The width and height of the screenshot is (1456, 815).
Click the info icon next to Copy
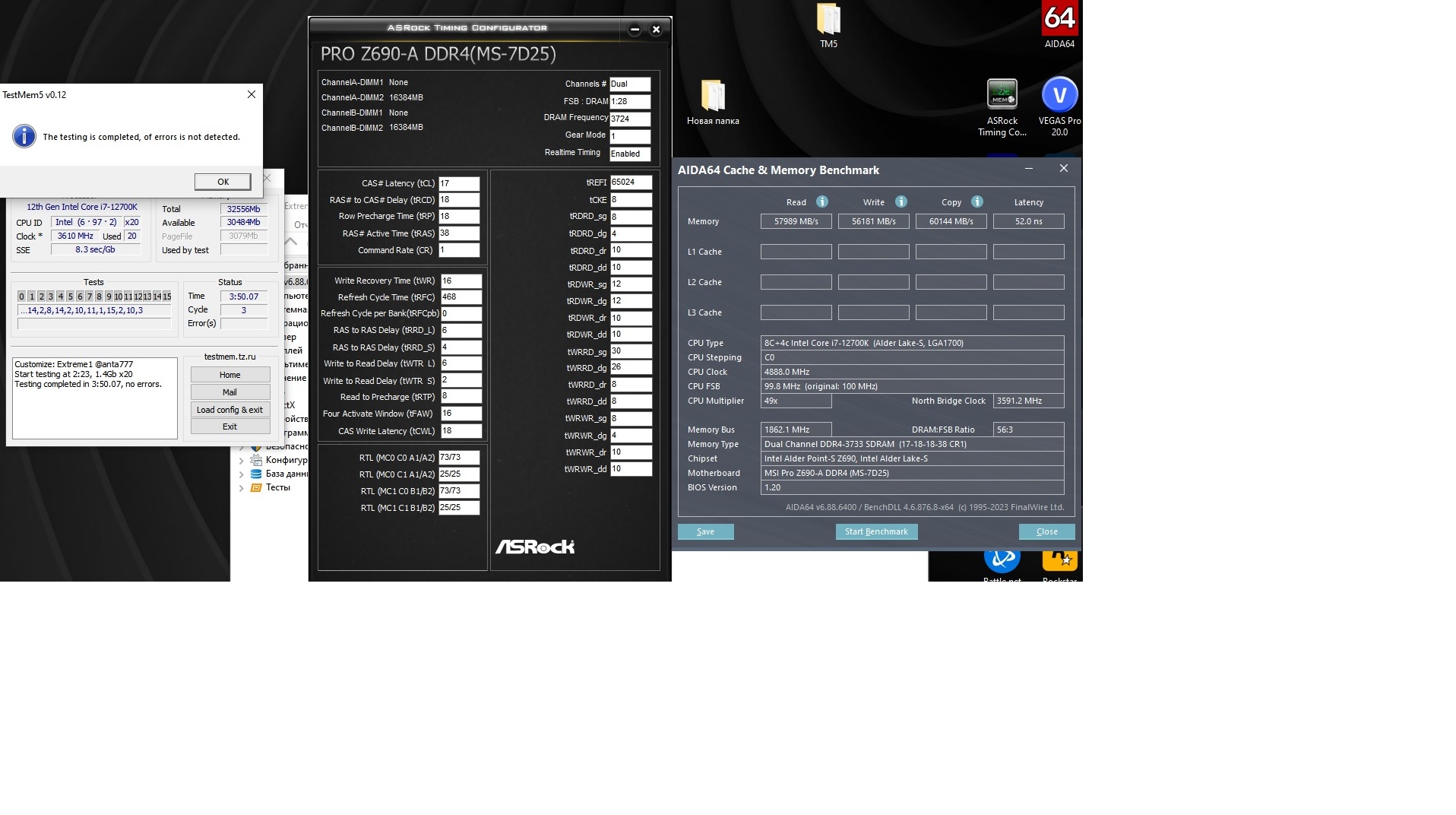click(977, 201)
